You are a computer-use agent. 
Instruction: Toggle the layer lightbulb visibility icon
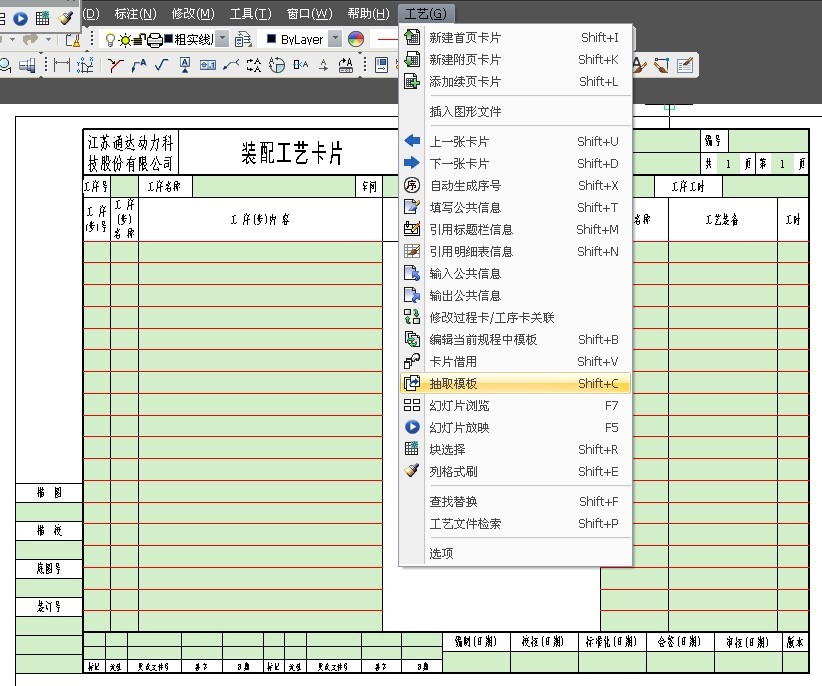tap(110, 40)
